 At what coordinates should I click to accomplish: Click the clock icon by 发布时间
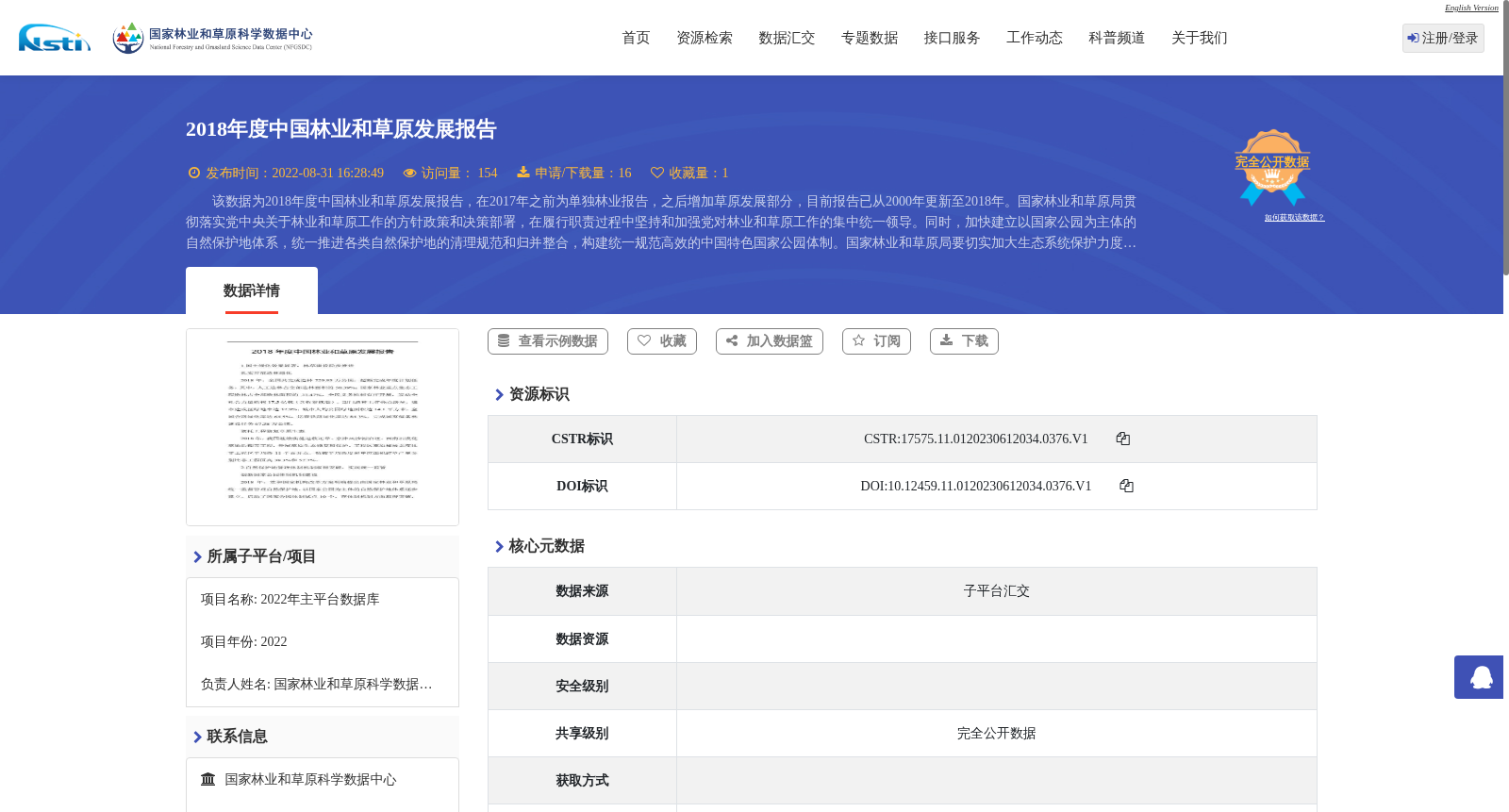(x=194, y=173)
